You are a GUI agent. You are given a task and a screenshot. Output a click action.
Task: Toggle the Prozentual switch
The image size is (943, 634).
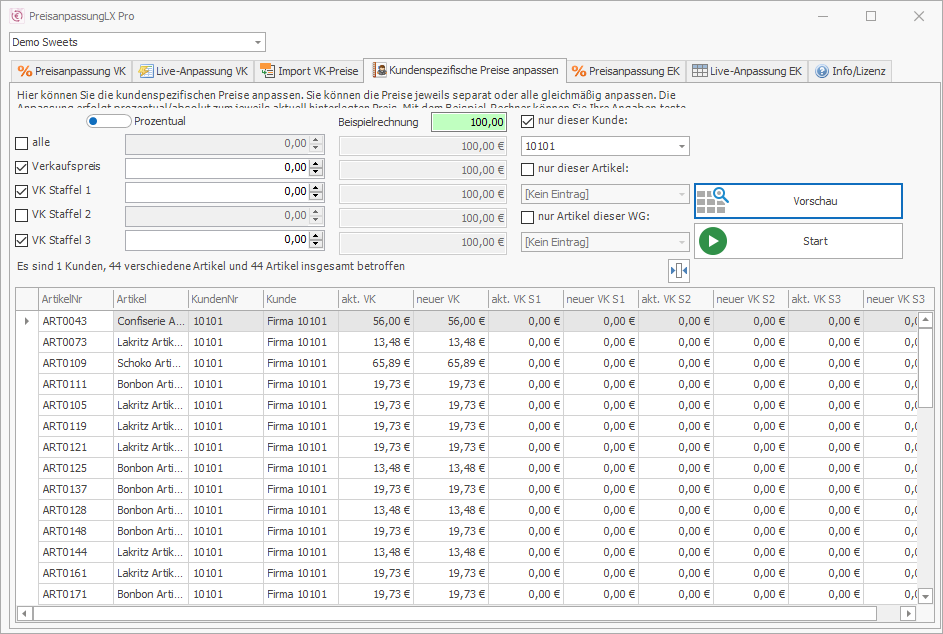[108, 121]
